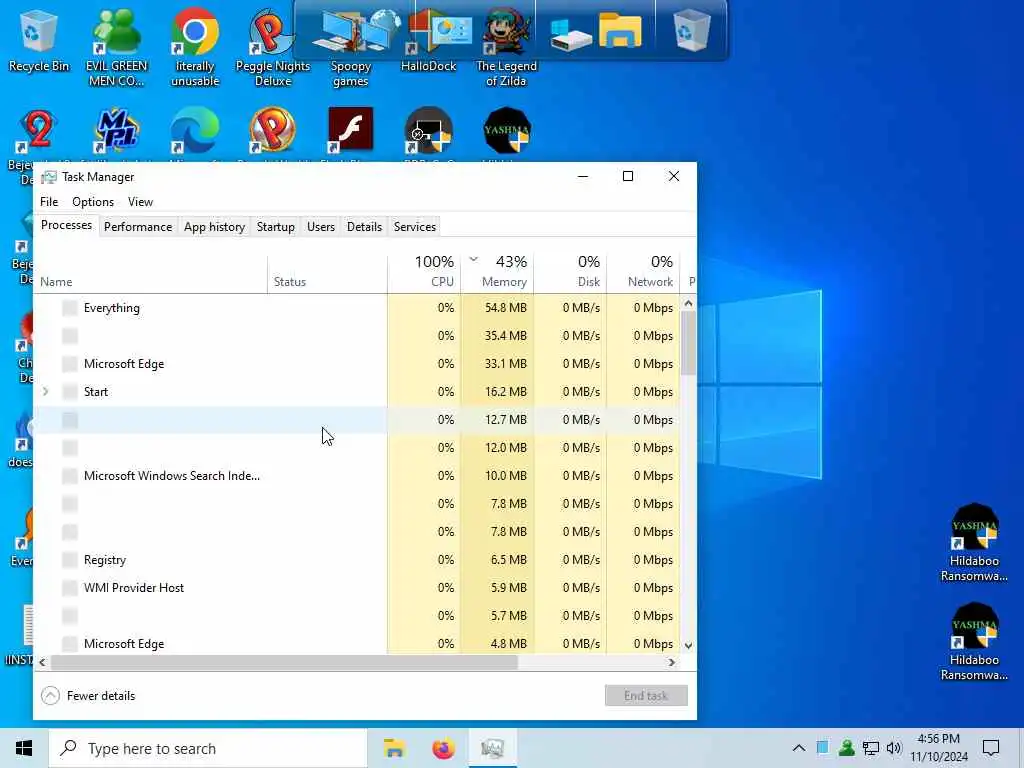Launch Peggle Nights Deluxe from the desktop
Viewport: 1024px width, 768px height.
pos(272,48)
